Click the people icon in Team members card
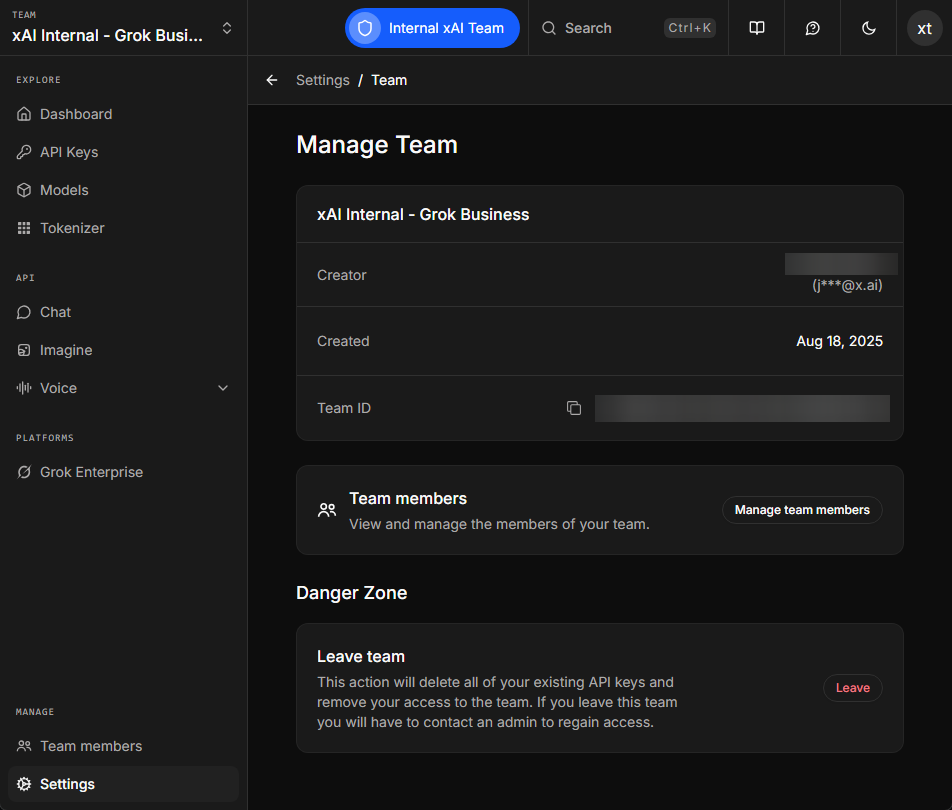 [327, 510]
